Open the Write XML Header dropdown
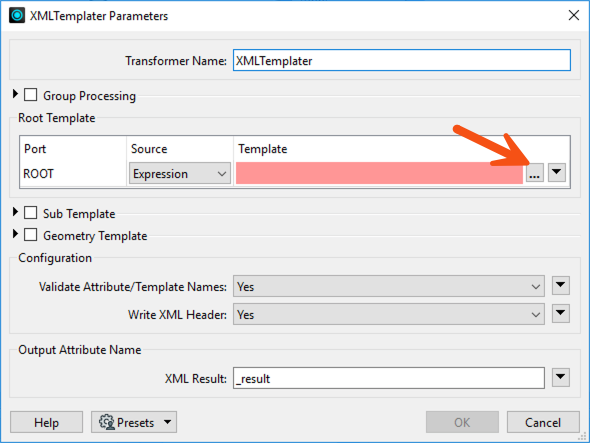590x443 pixels. point(389,314)
